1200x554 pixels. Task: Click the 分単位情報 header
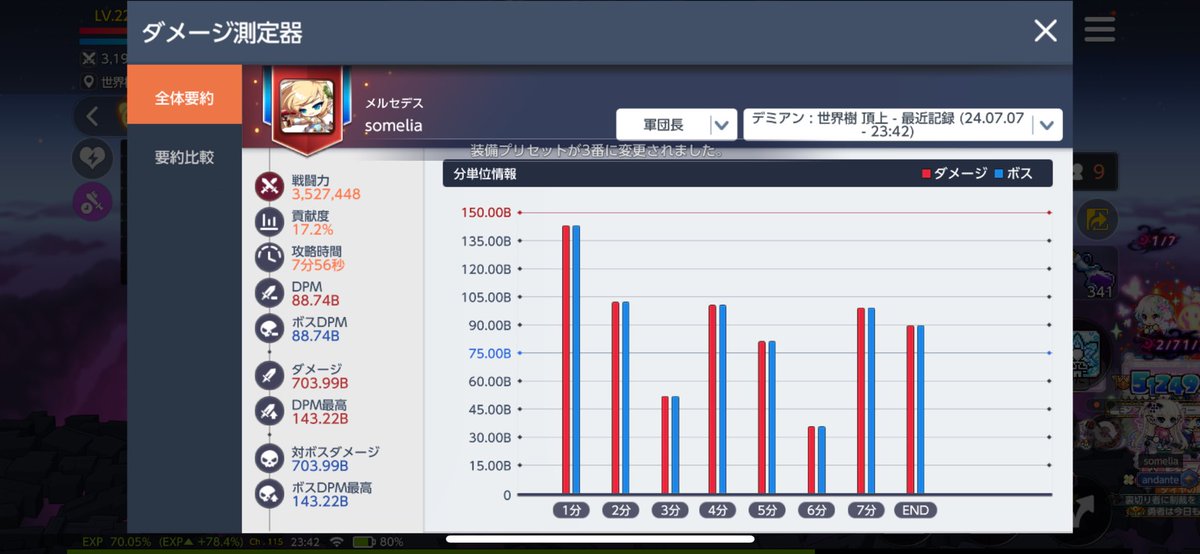coord(485,174)
